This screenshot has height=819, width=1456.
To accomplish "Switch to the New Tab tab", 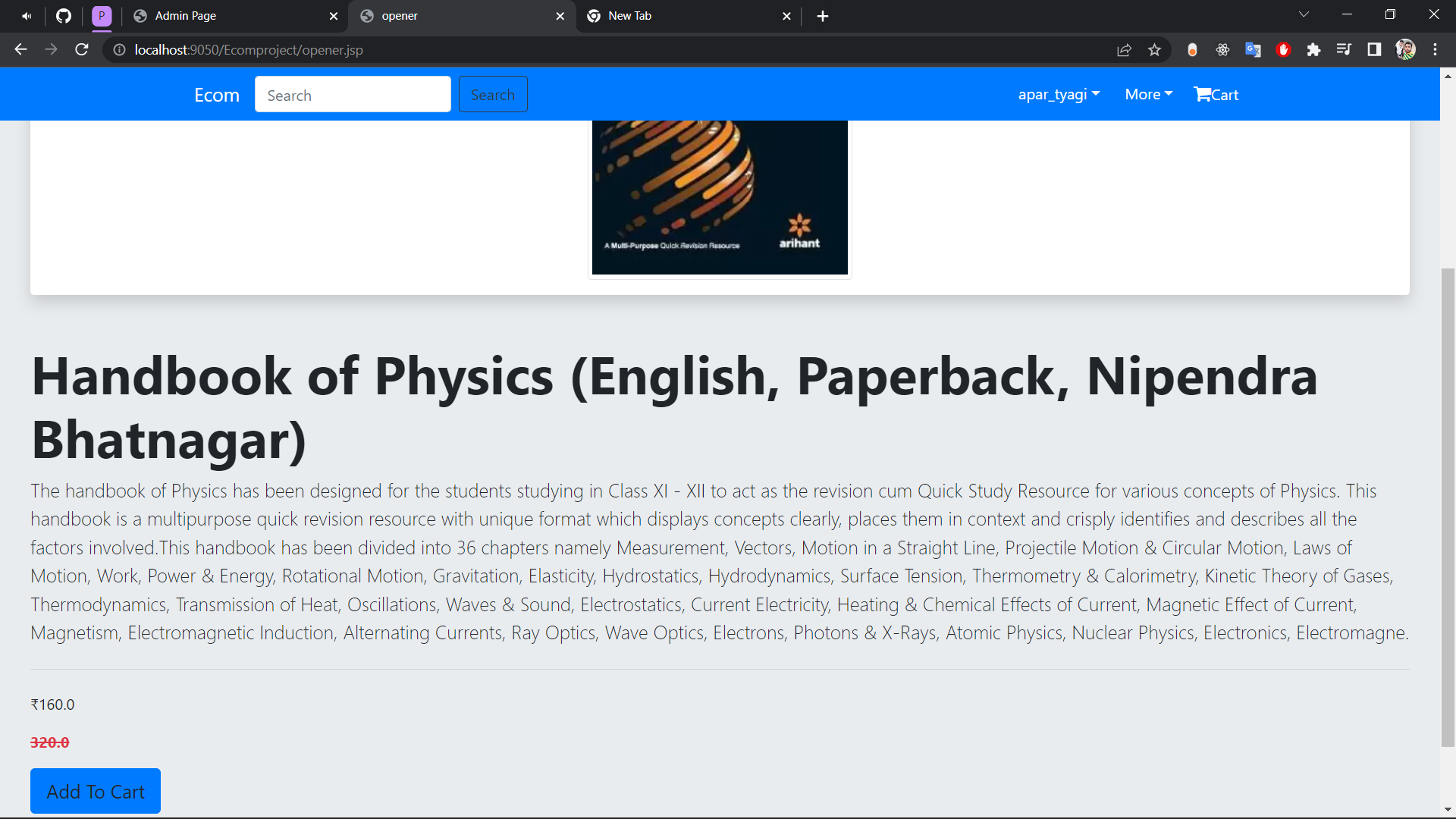I will coord(682,16).
